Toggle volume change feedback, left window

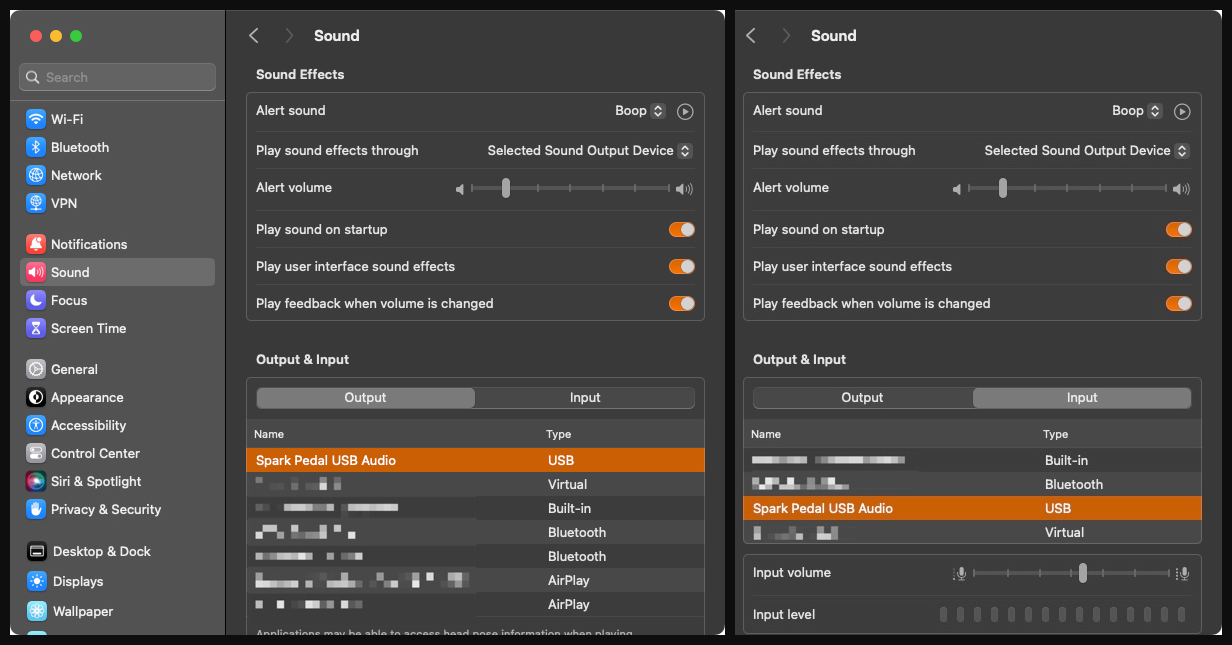682,304
